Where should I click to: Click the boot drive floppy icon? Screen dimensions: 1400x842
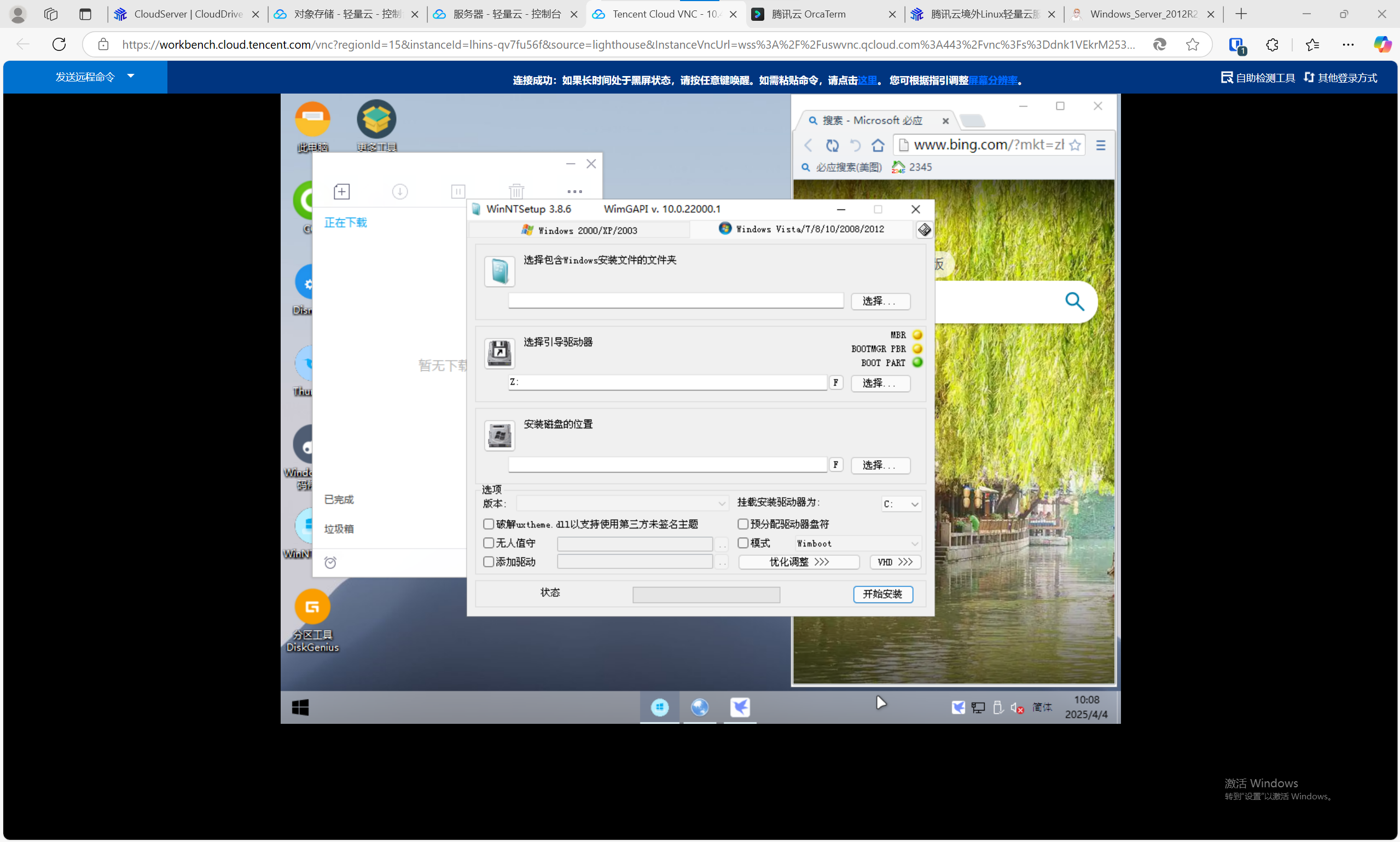click(x=499, y=353)
